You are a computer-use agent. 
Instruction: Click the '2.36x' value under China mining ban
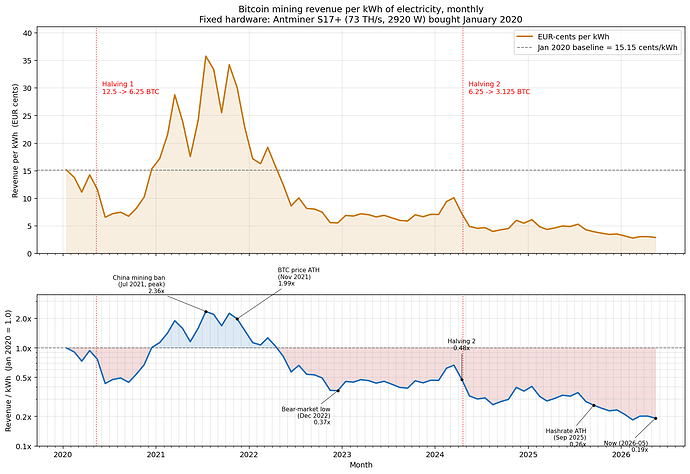click(156, 291)
